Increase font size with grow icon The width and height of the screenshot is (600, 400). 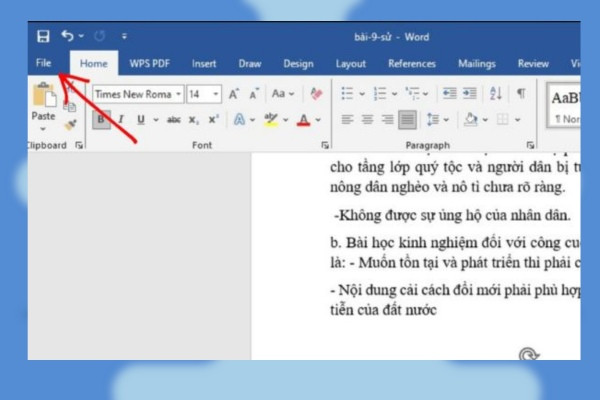(x=234, y=94)
